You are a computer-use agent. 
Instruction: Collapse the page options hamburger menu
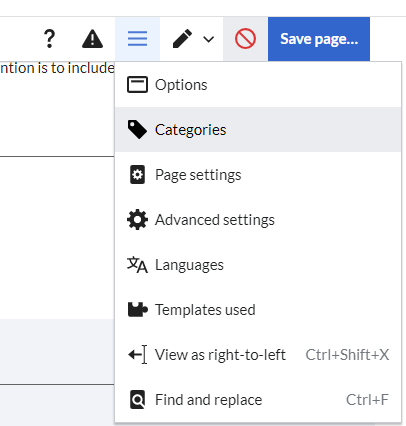coord(137,39)
